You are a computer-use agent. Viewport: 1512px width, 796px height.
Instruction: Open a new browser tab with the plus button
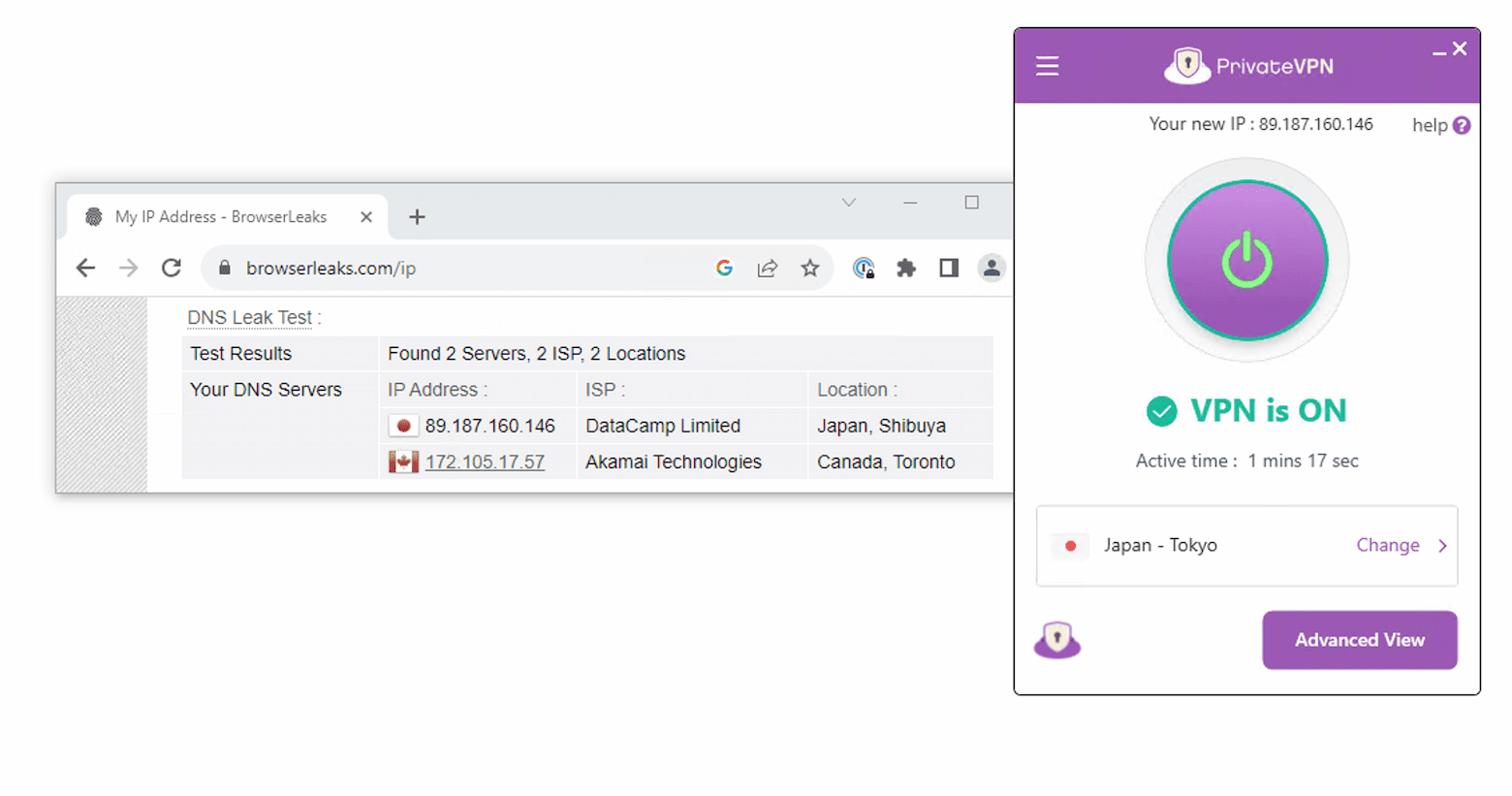coord(417,217)
